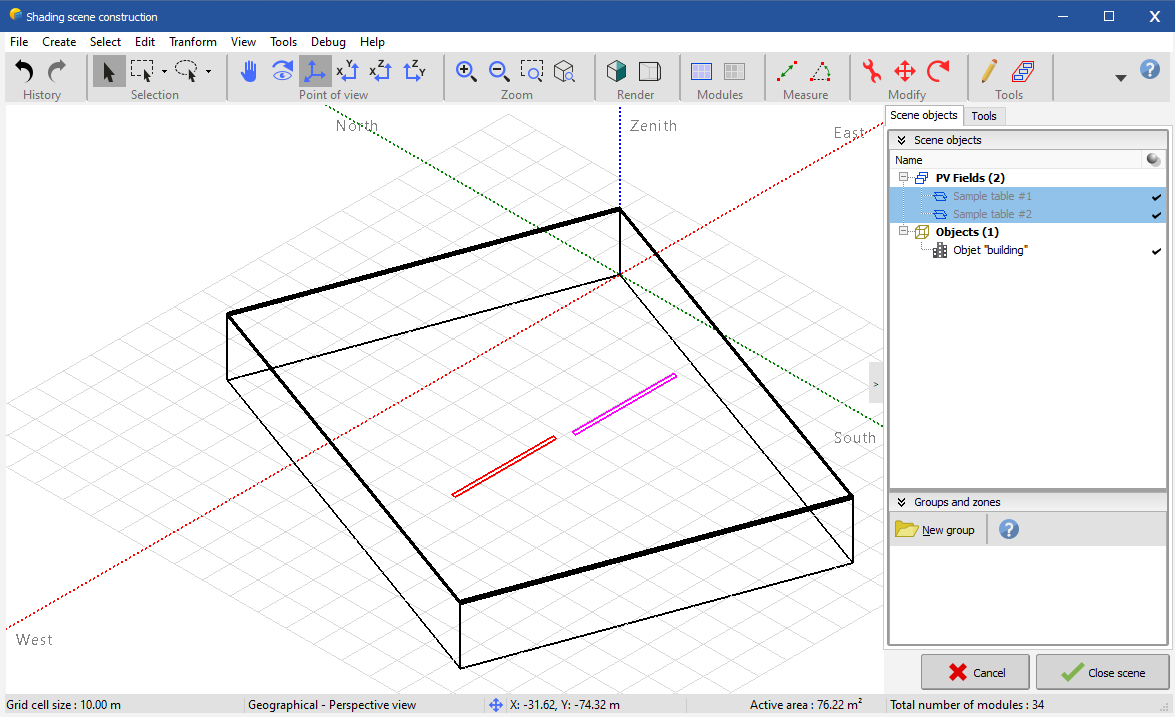Screen dimensions: 1175x717
Task: Select the magenta PV table in the scene
Action: (624, 404)
